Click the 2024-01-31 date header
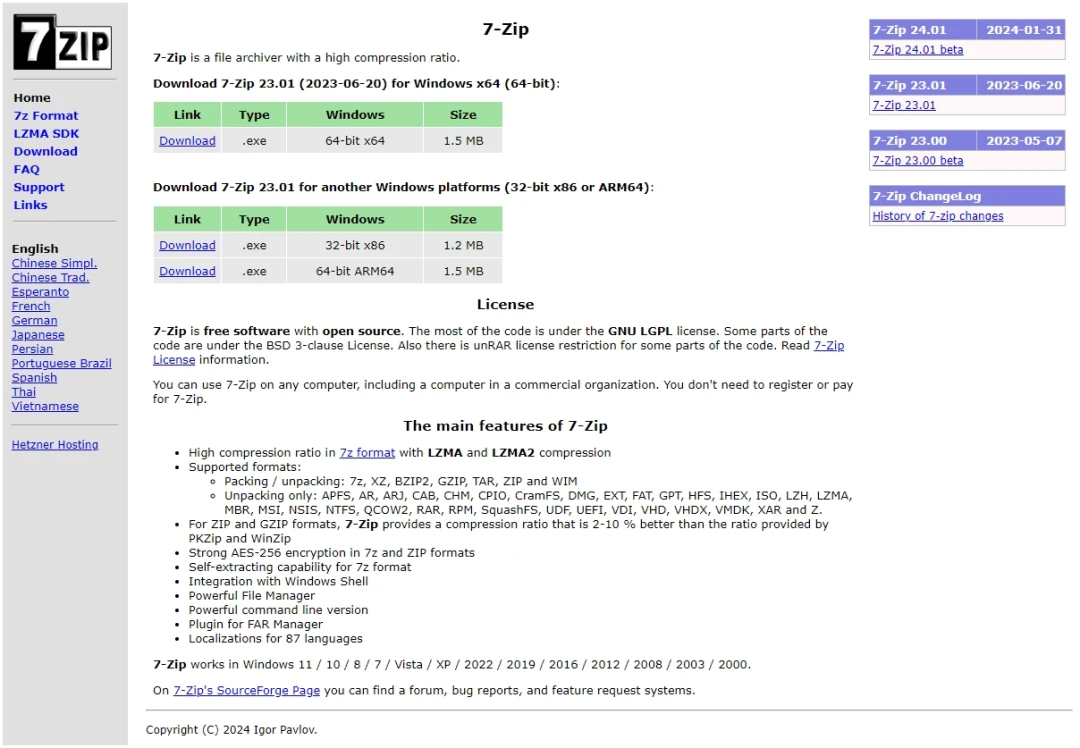This screenshot has height=748, width=1080. click(1021, 30)
